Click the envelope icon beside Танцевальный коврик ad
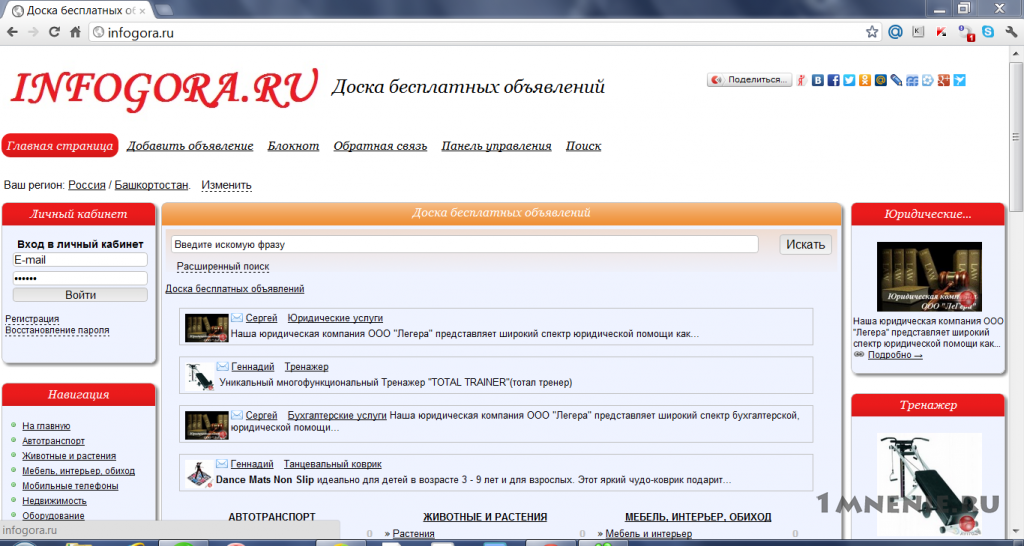Viewport: 1024px width, 546px height. coord(222,464)
